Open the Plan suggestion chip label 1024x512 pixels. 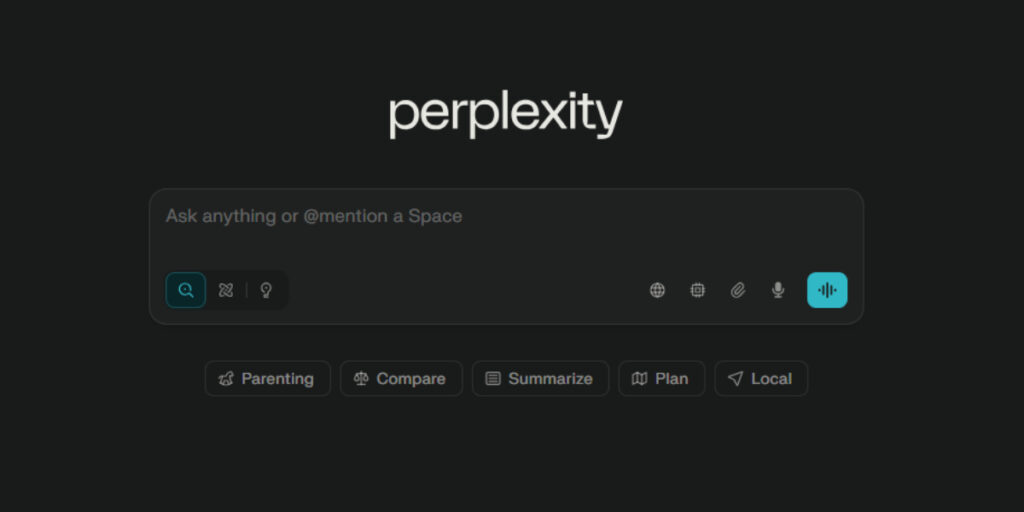tap(671, 379)
